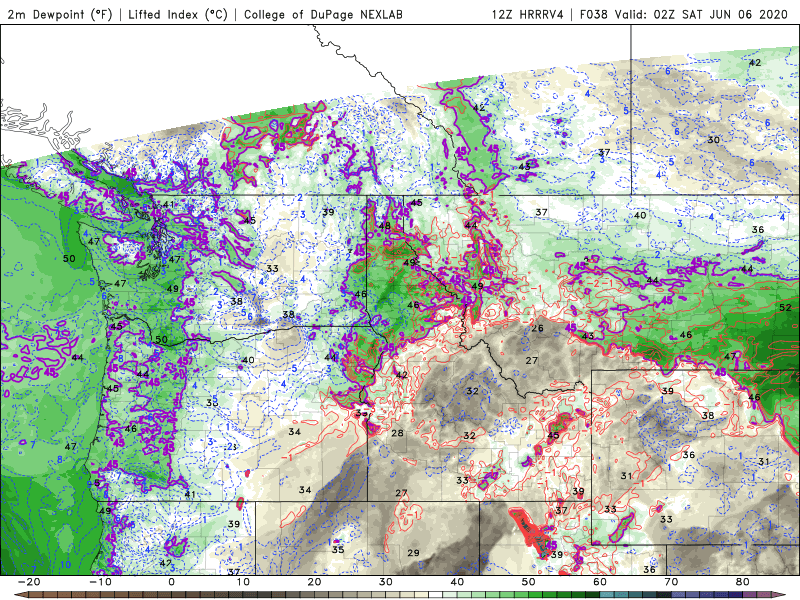Click the 'Lifted Index (°C)' title label
This screenshot has width=800, height=600.
point(178,15)
